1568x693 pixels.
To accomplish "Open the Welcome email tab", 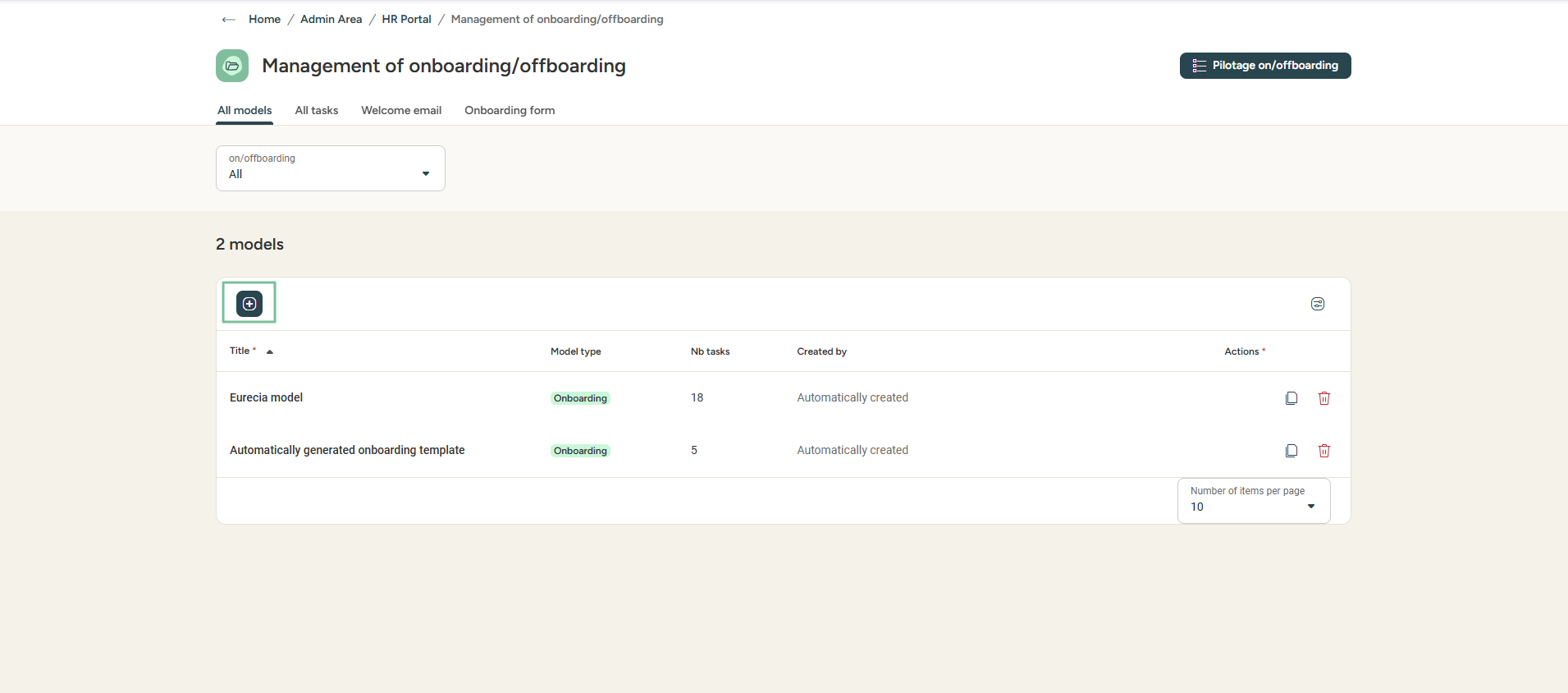I will point(401,110).
